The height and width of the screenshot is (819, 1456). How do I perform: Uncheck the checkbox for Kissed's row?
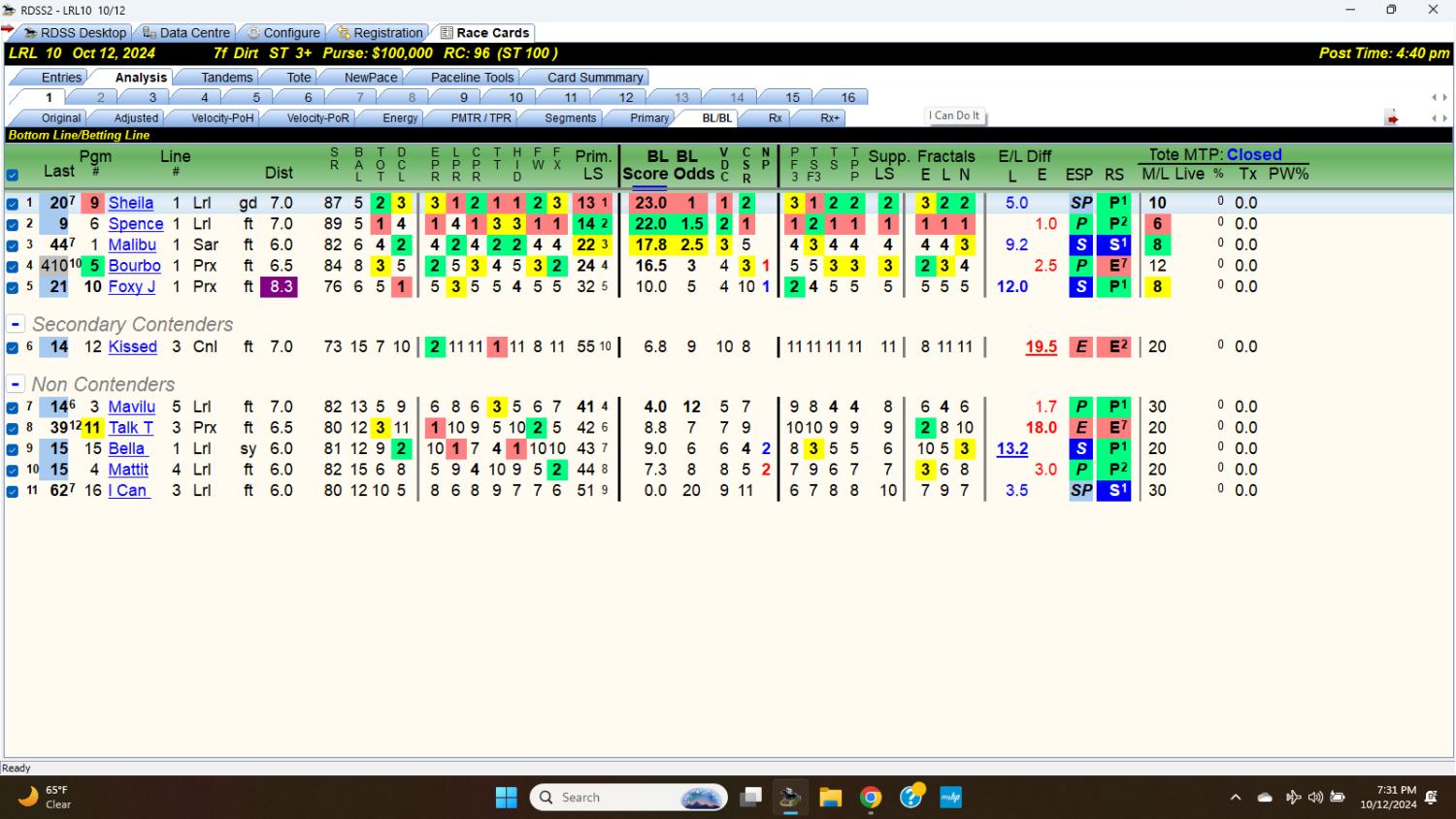pos(13,347)
